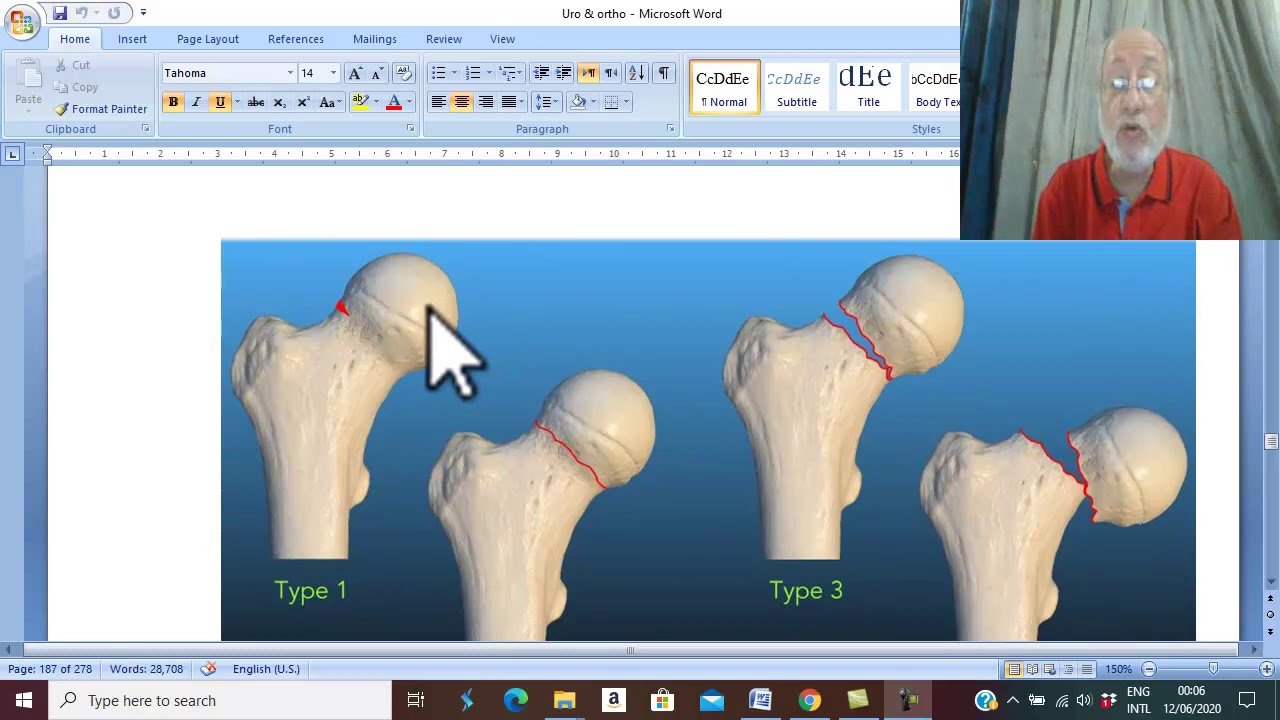Open font color dropdown arrow
Image resolution: width=1280 pixels, height=720 pixels.
click(409, 102)
